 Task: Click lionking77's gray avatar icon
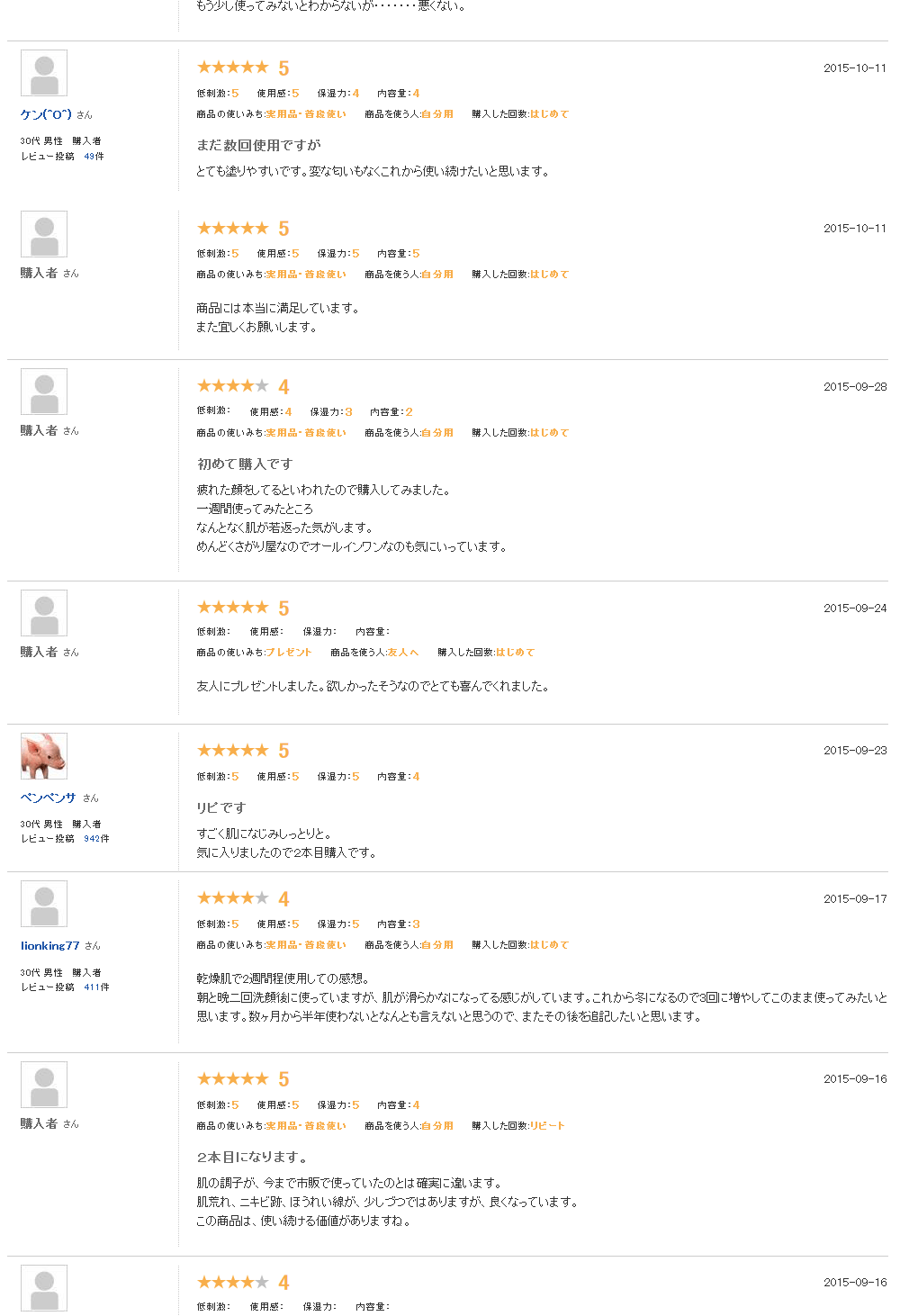coord(44,904)
